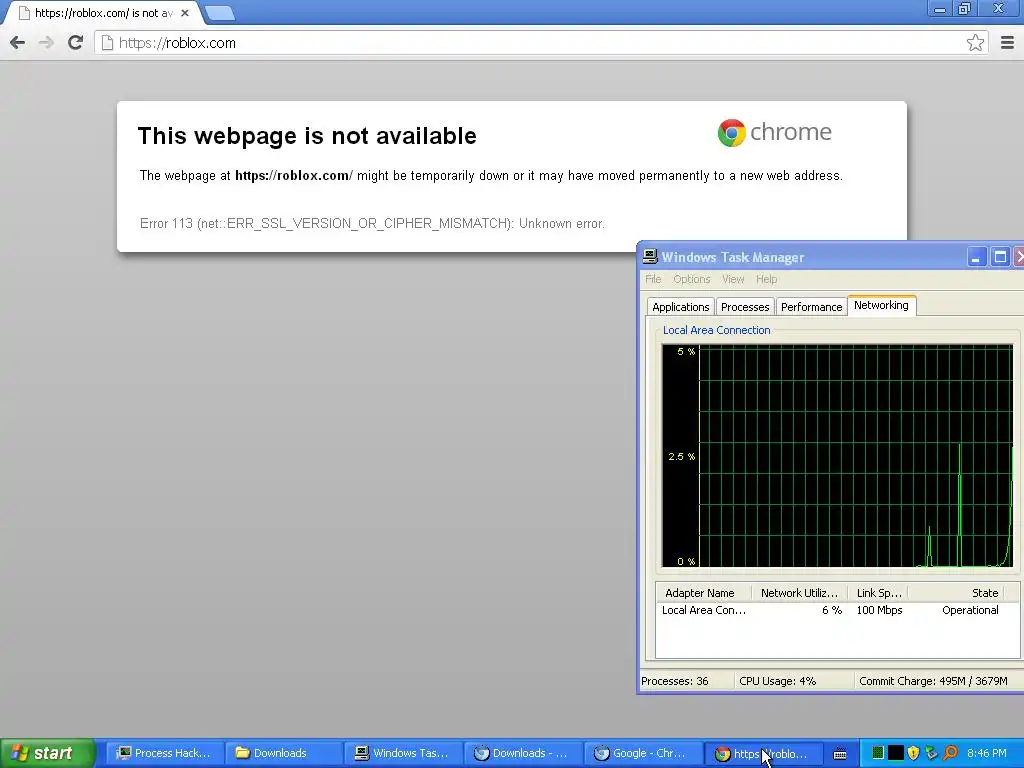Switch to the Performance tab

811,307
